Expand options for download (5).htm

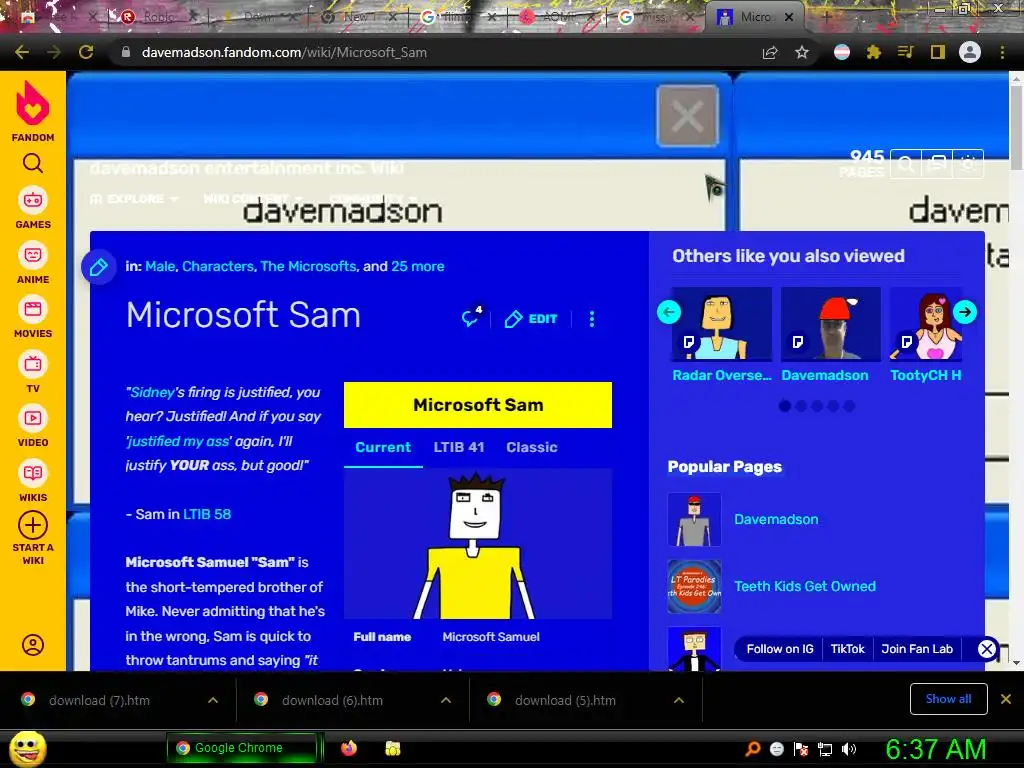tap(679, 700)
